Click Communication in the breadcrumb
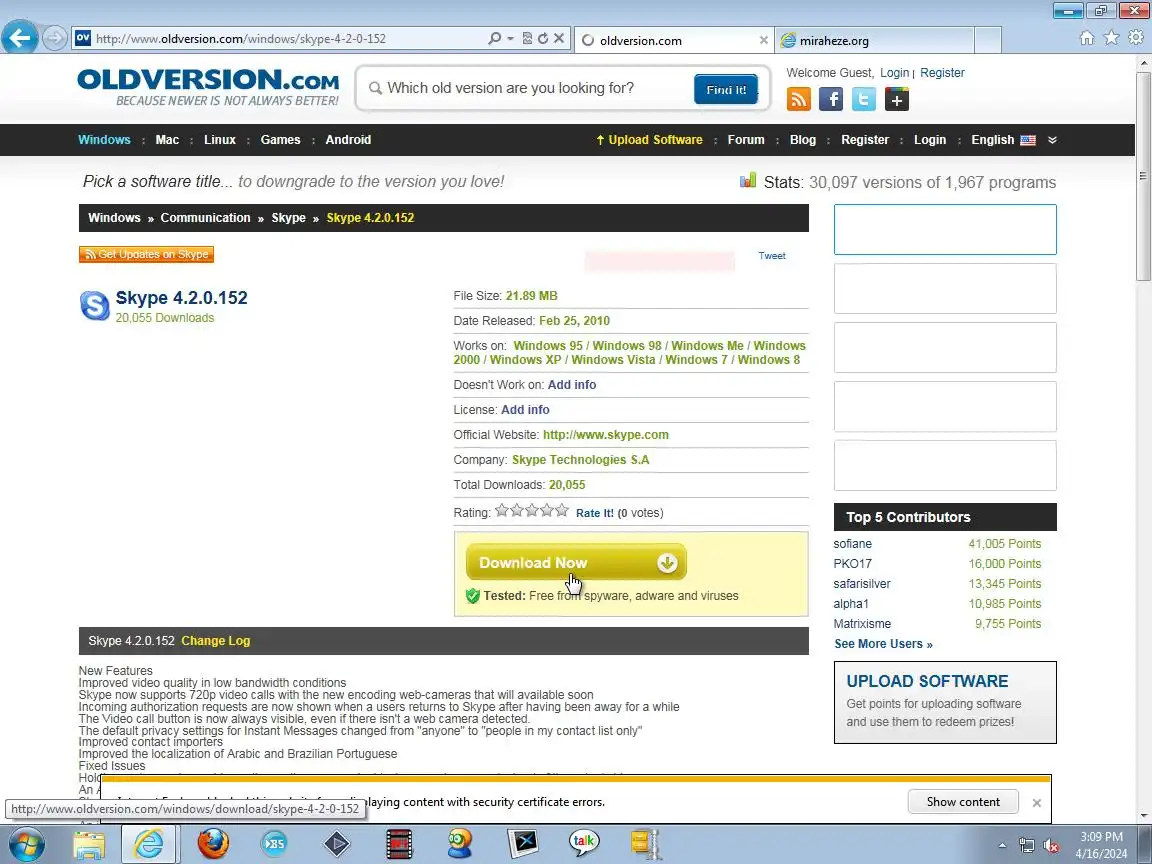 pyautogui.click(x=205, y=217)
